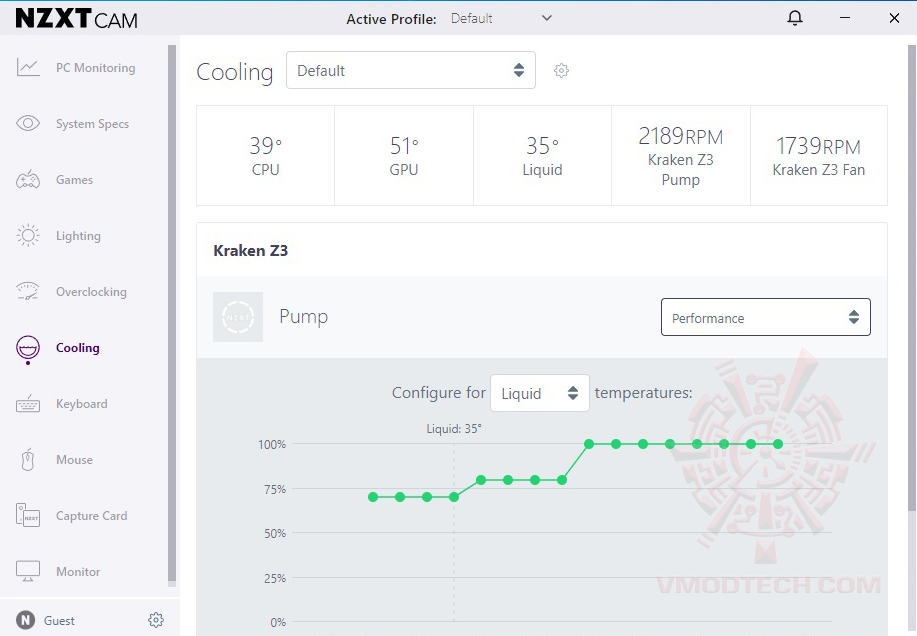Click the CPU 39° temperature tile
The width and height of the screenshot is (917, 636).
pos(266,155)
